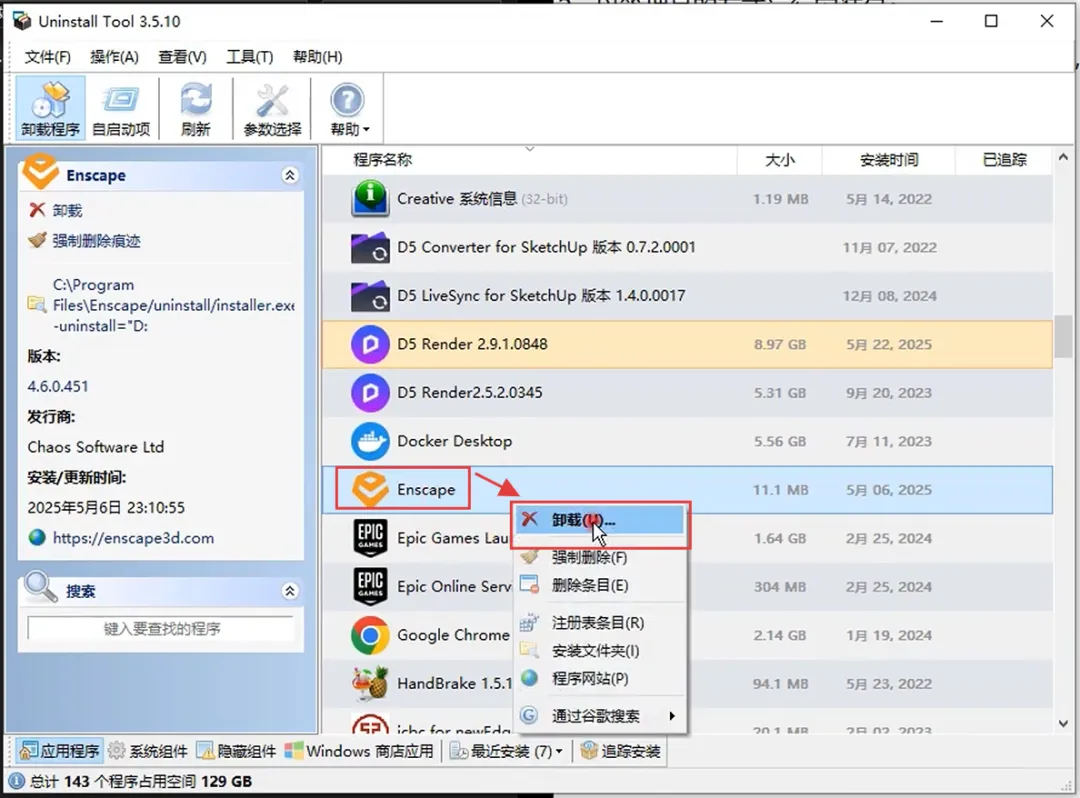
Task: Click the 已追踪 column header
Action: pyautogui.click(x=1004, y=160)
